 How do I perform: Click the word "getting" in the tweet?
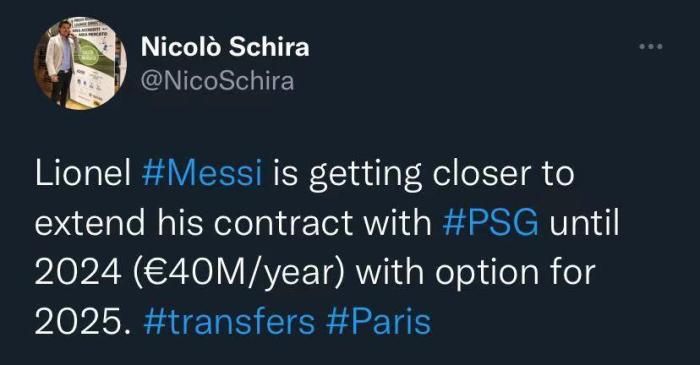point(365,176)
